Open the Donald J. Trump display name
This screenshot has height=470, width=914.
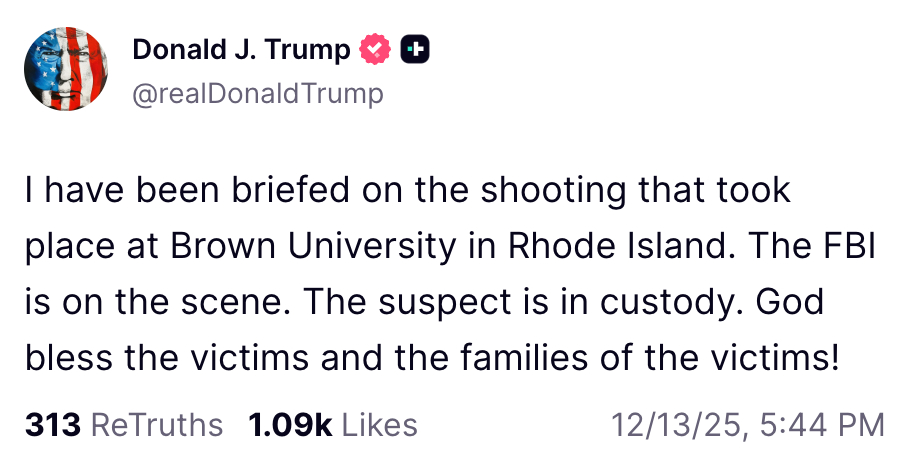[241, 49]
